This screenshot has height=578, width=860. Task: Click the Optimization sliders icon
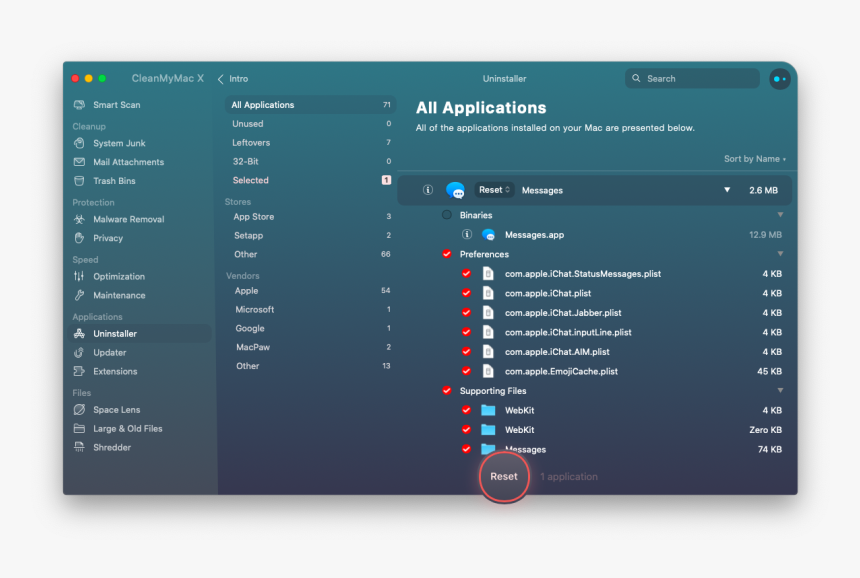(x=80, y=276)
